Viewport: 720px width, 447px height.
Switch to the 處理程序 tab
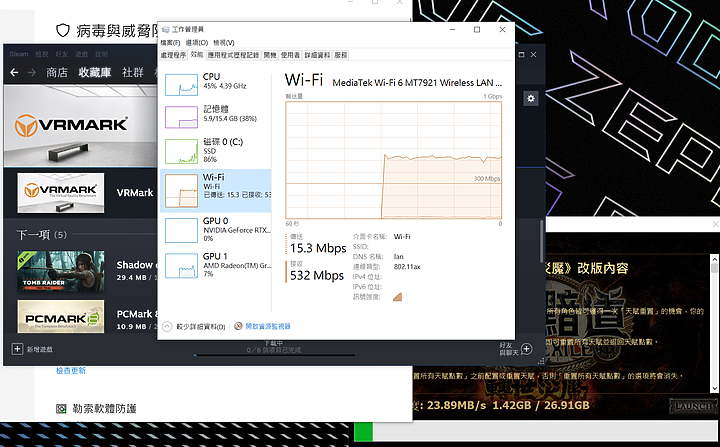(x=173, y=55)
